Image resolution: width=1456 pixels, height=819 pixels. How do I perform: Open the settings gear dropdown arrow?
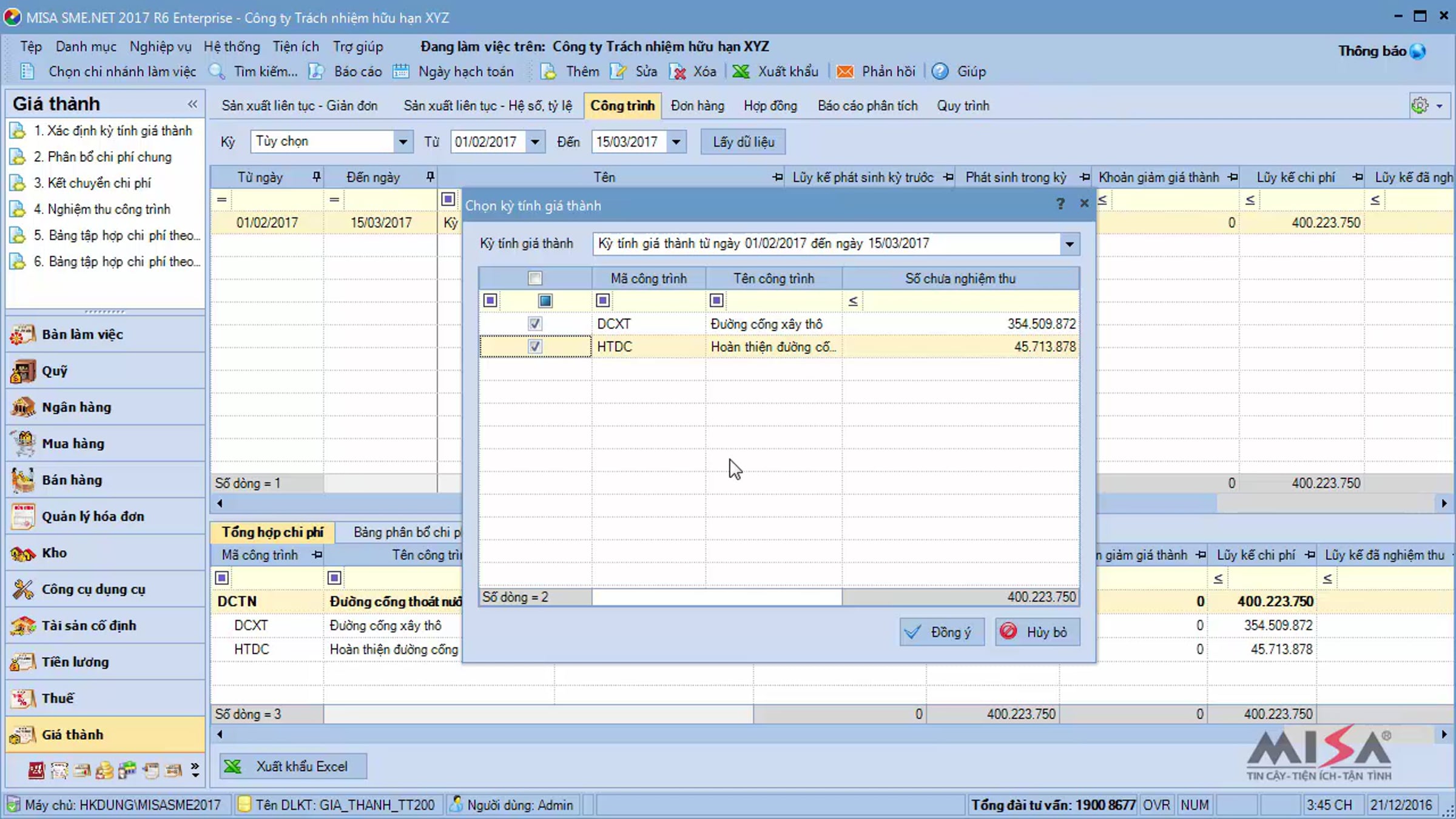[x=1440, y=106]
